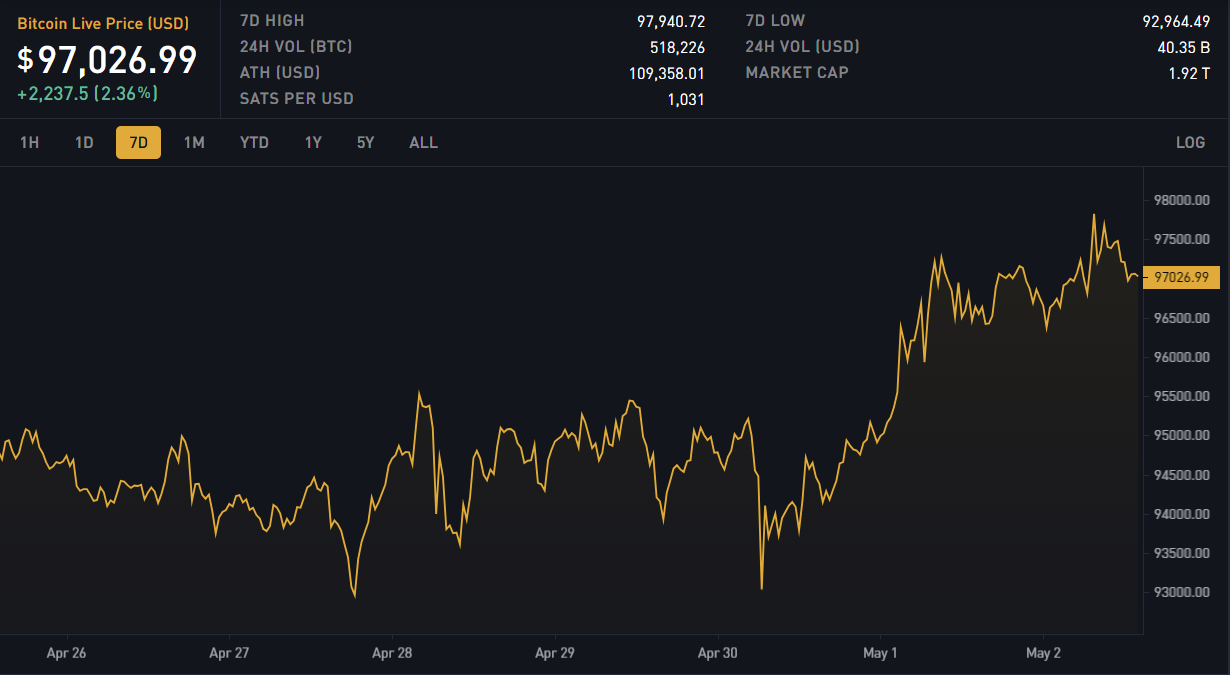Click the 40.35 B volume value

[x=1184, y=47]
